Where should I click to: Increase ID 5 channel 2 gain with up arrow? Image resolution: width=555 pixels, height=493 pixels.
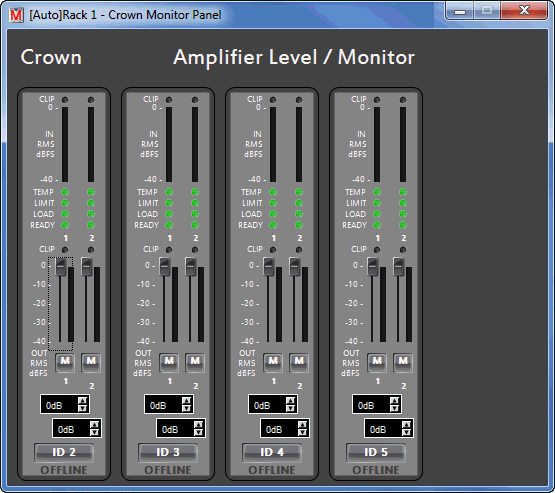click(407, 425)
